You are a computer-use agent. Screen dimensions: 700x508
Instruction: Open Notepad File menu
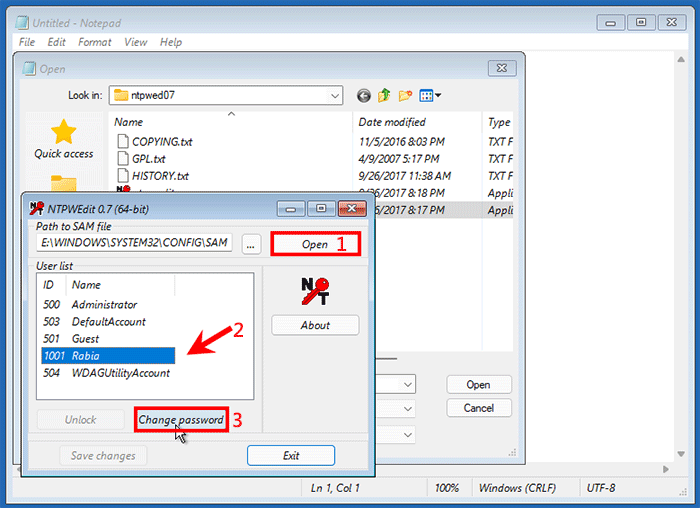pos(27,42)
